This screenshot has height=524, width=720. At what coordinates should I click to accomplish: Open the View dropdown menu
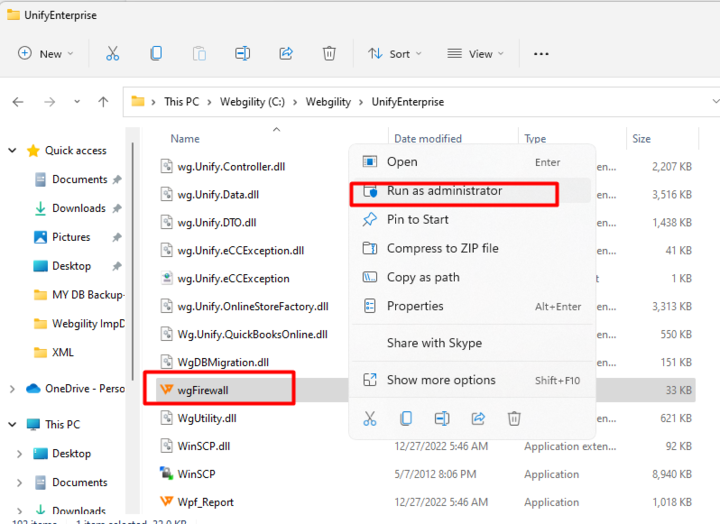[475, 54]
